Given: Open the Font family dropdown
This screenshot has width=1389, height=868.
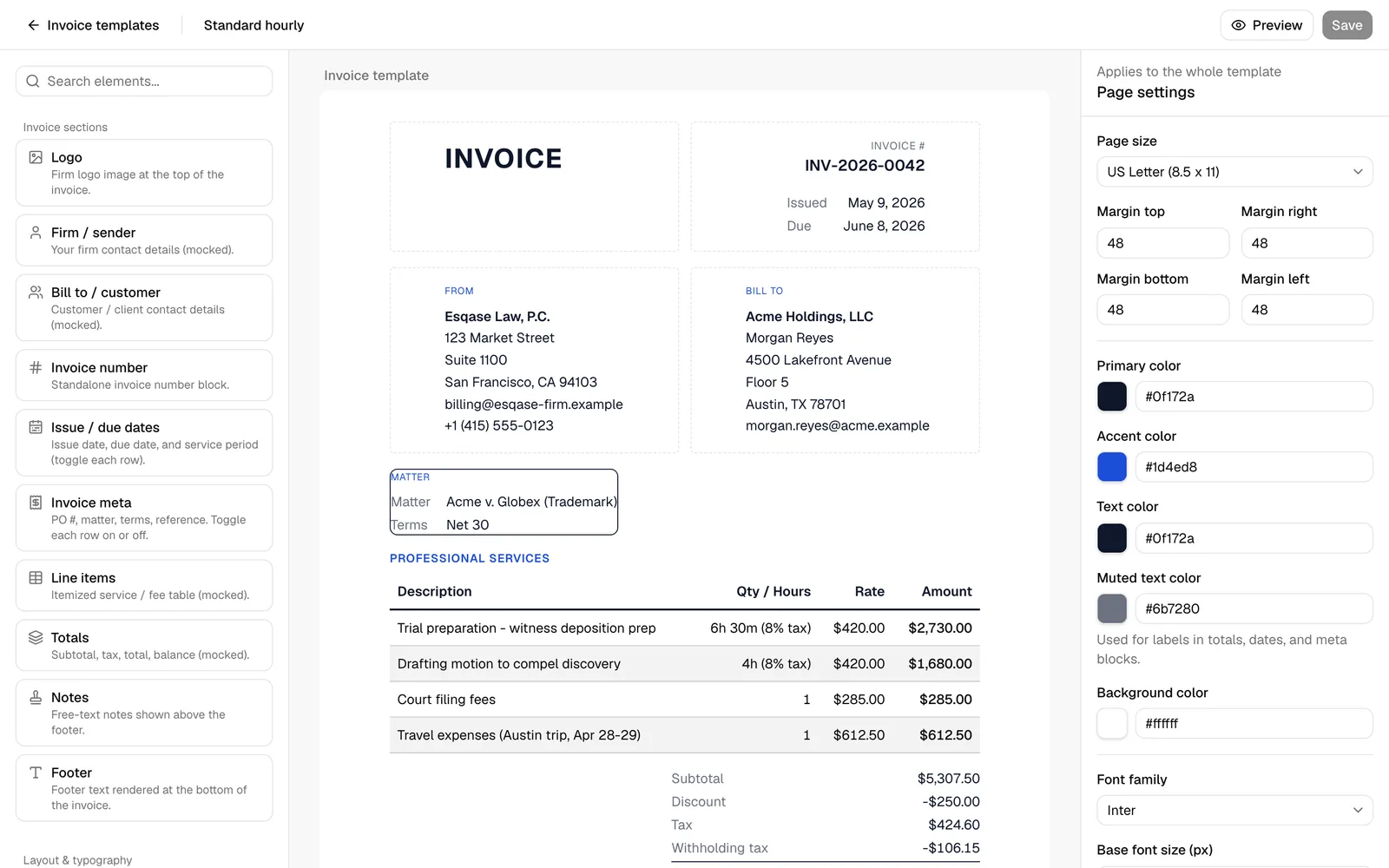Looking at the screenshot, I should pos(1234,811).
